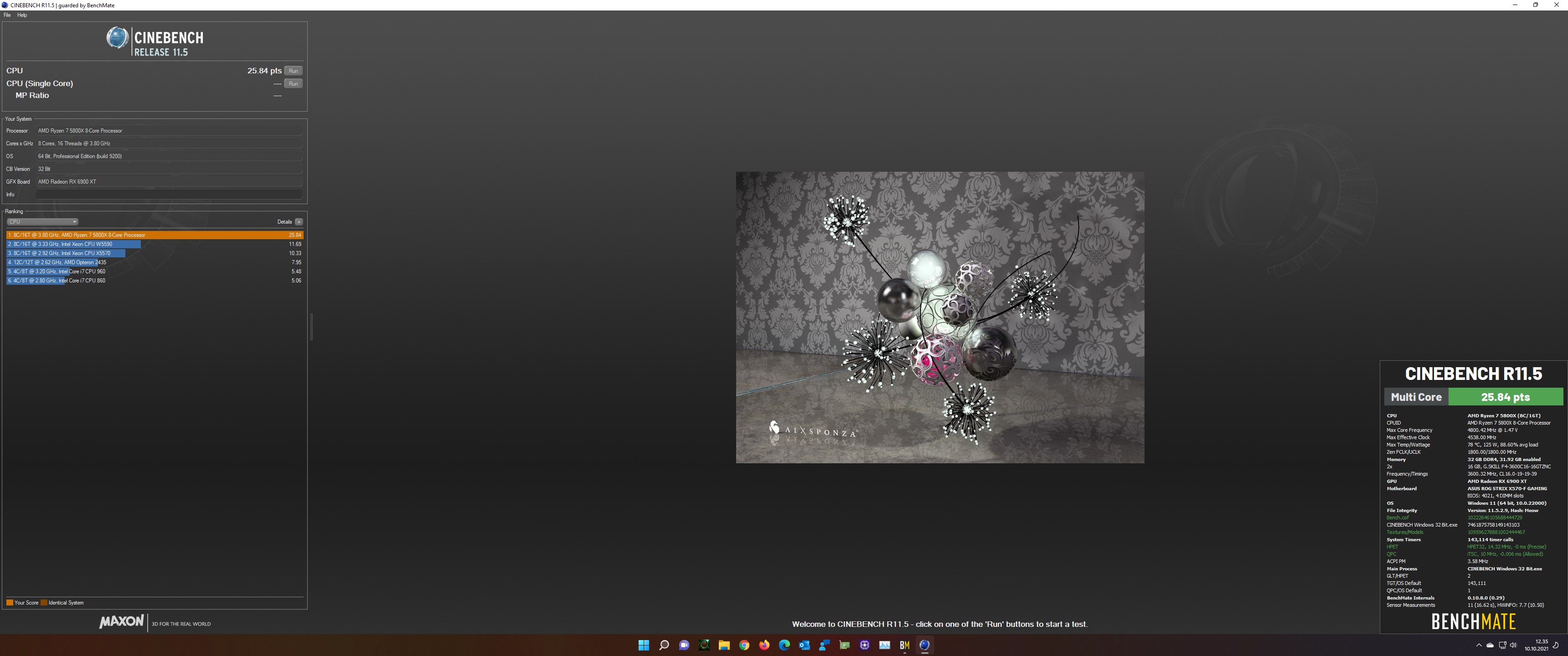
Task: Open the clock and date flyout
Action: (1536, 645)
